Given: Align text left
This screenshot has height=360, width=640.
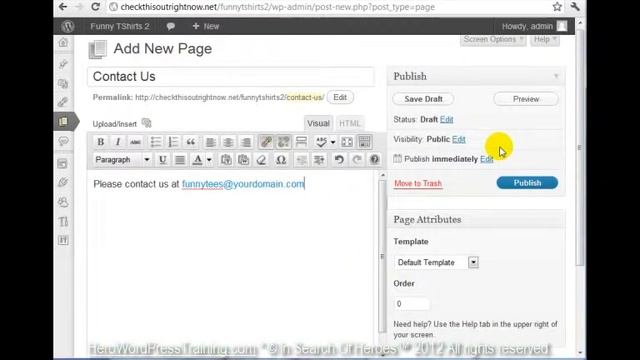Looking at the screenshot, I should point(211,142).
